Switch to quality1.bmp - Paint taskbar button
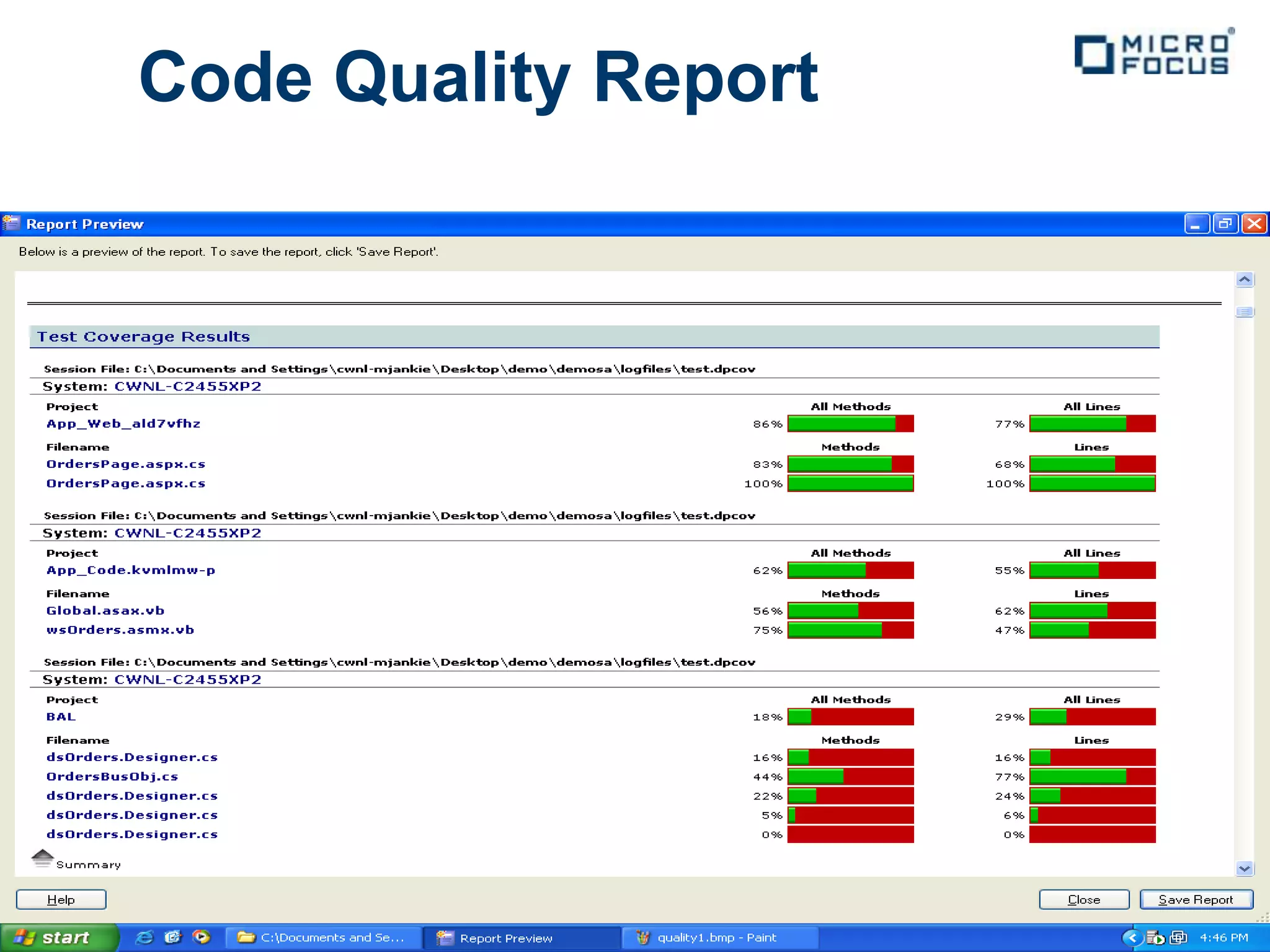 point(720,938)
